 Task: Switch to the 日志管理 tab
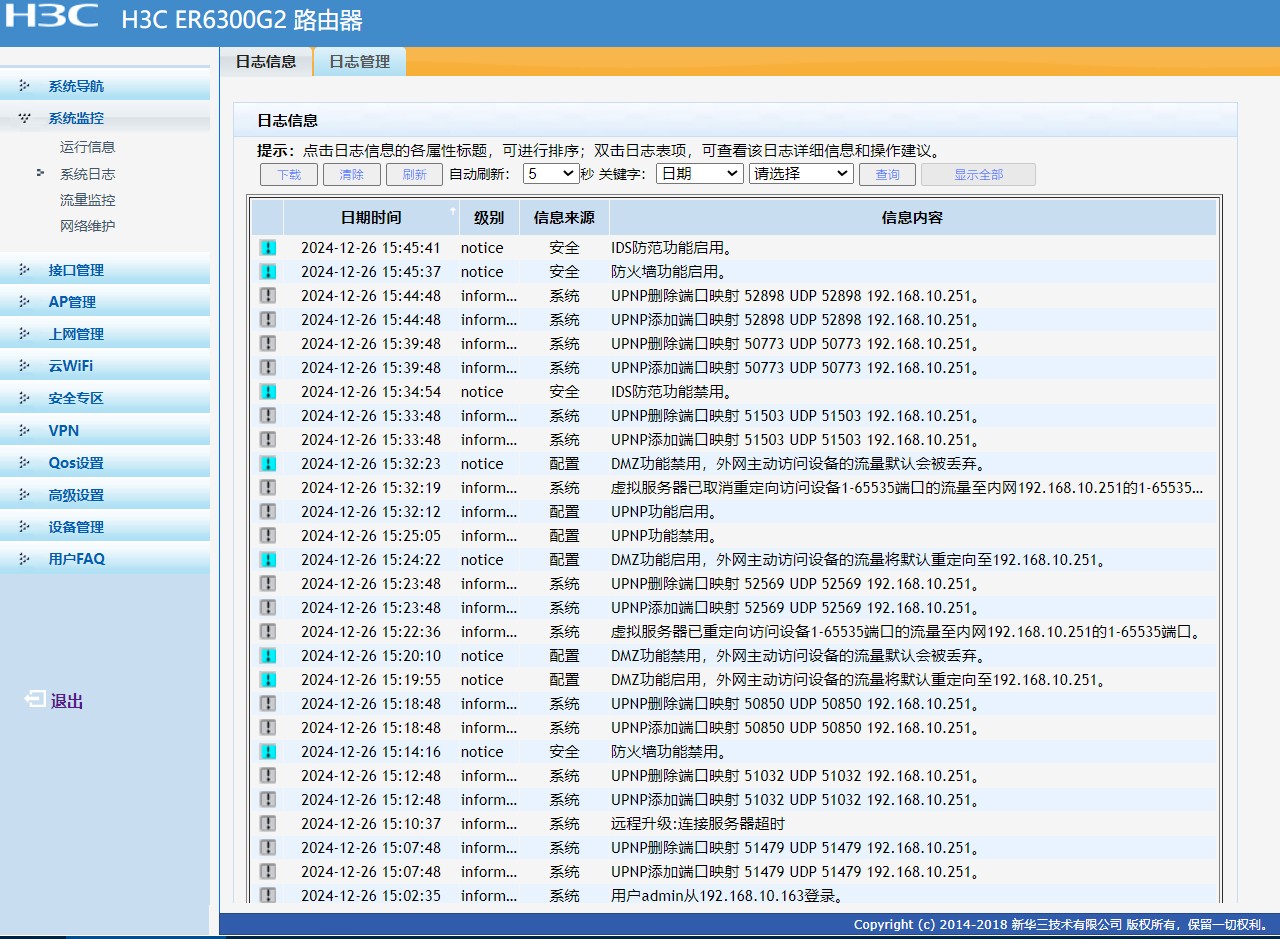click(x=360, y=61)
